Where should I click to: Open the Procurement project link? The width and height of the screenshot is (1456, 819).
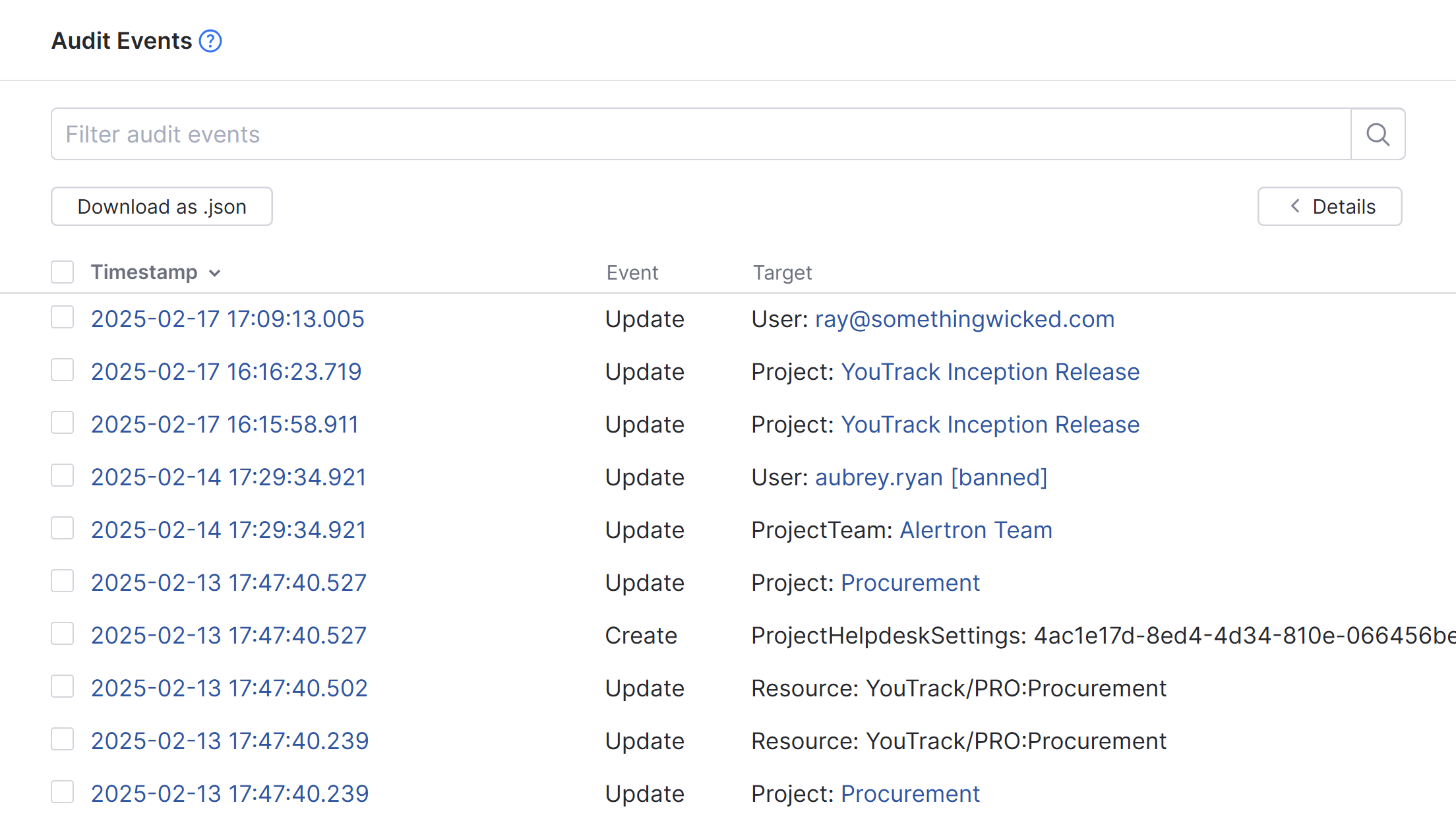click(910, 582)
